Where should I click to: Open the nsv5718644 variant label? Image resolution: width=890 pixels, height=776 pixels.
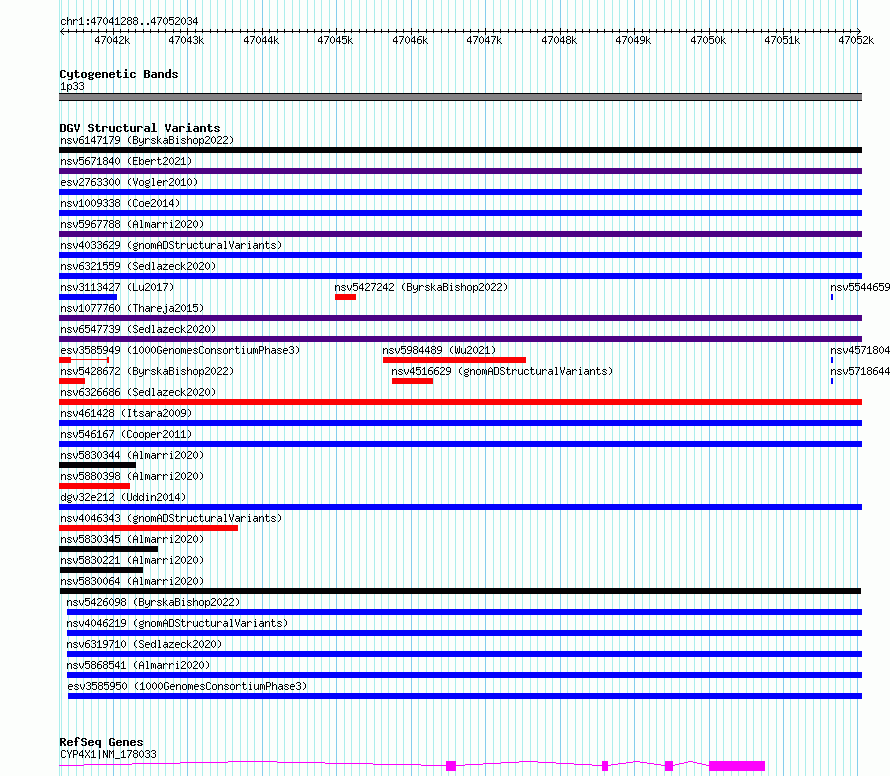click(860, 371)
